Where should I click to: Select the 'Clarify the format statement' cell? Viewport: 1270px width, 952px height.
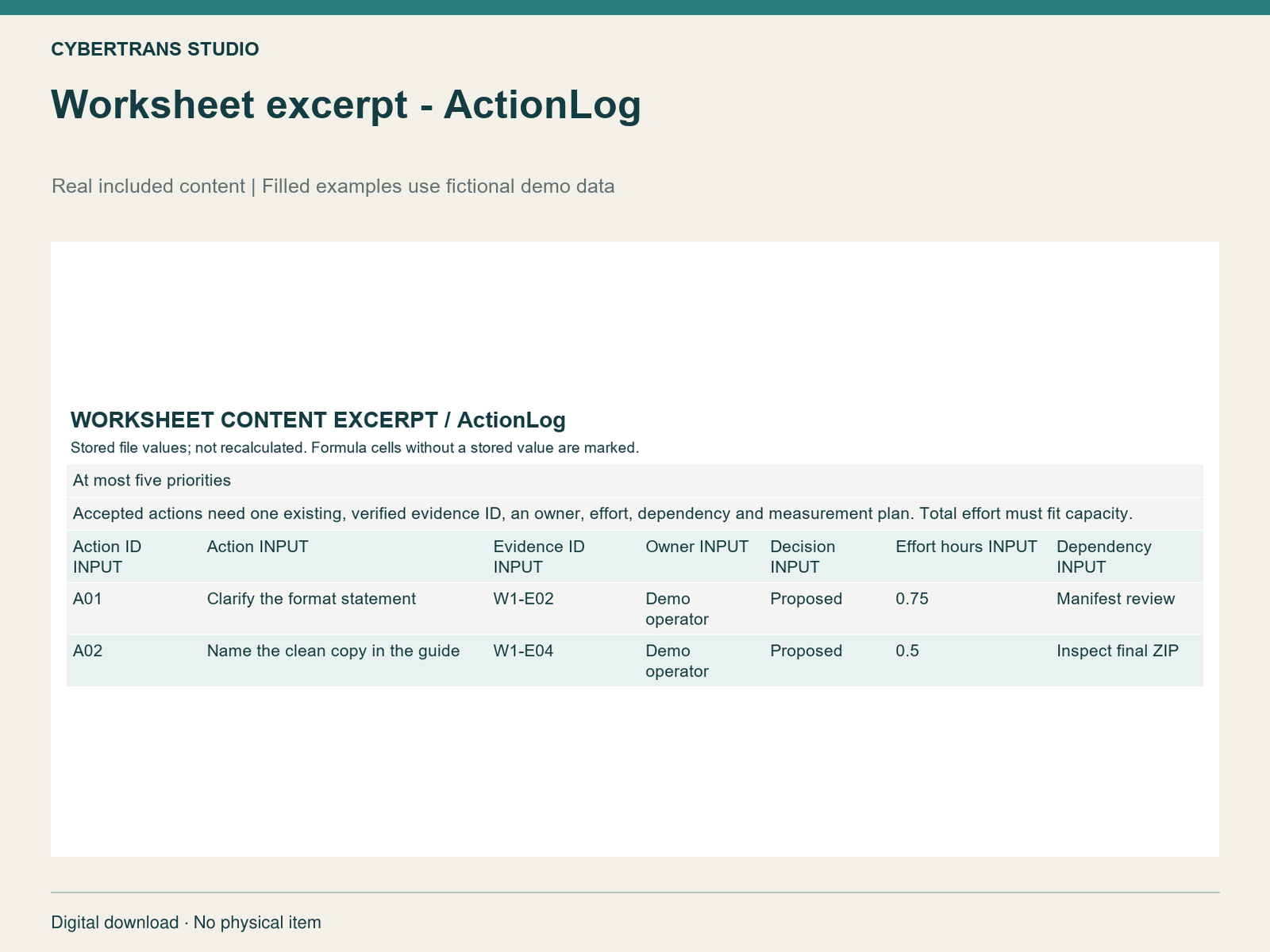(x=344, y=608)
